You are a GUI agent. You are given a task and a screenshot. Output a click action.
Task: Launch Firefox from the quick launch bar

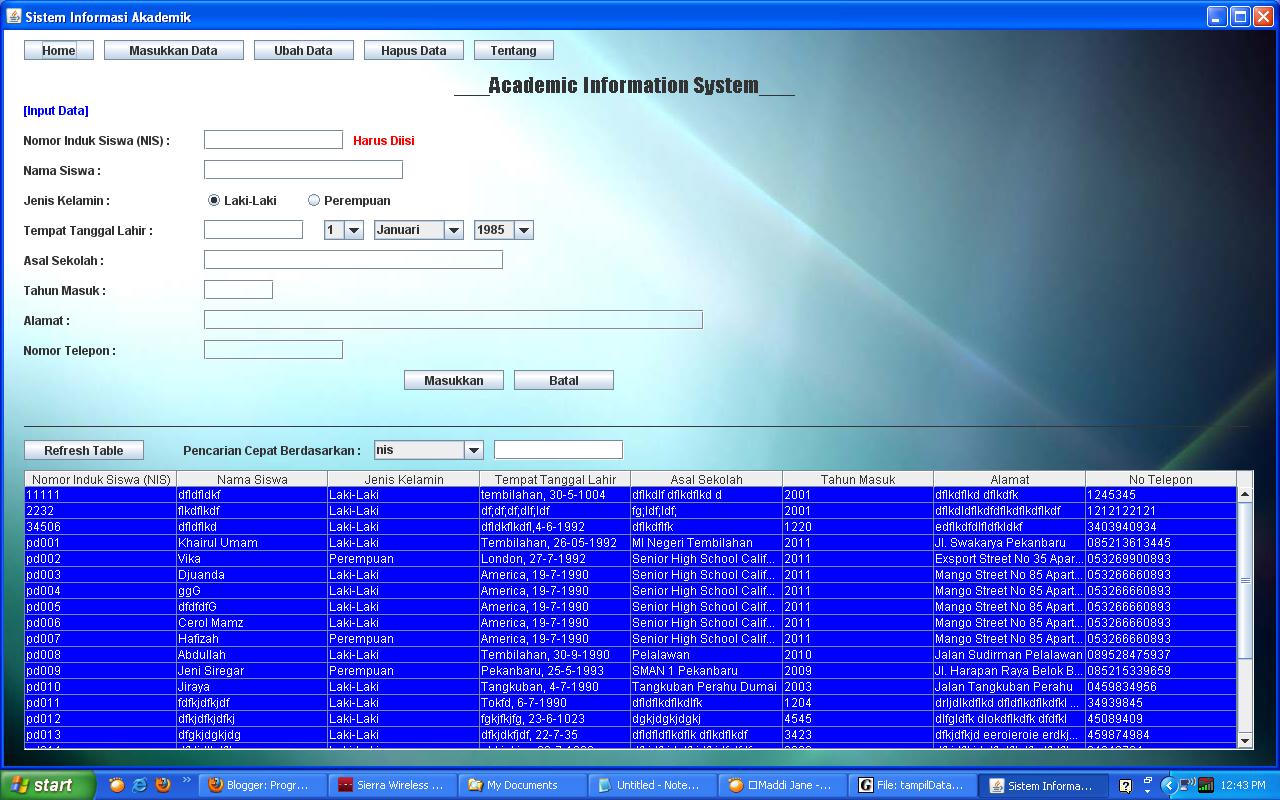161,786
